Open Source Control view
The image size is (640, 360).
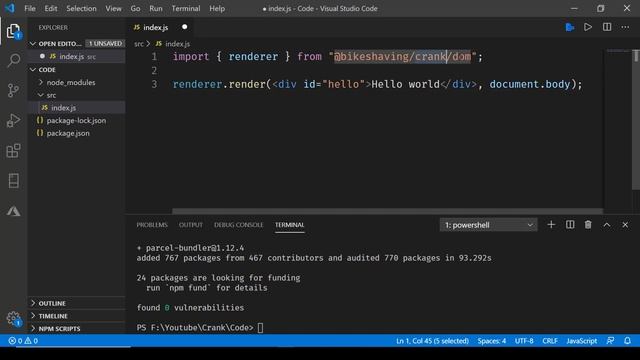coord(13,90)
